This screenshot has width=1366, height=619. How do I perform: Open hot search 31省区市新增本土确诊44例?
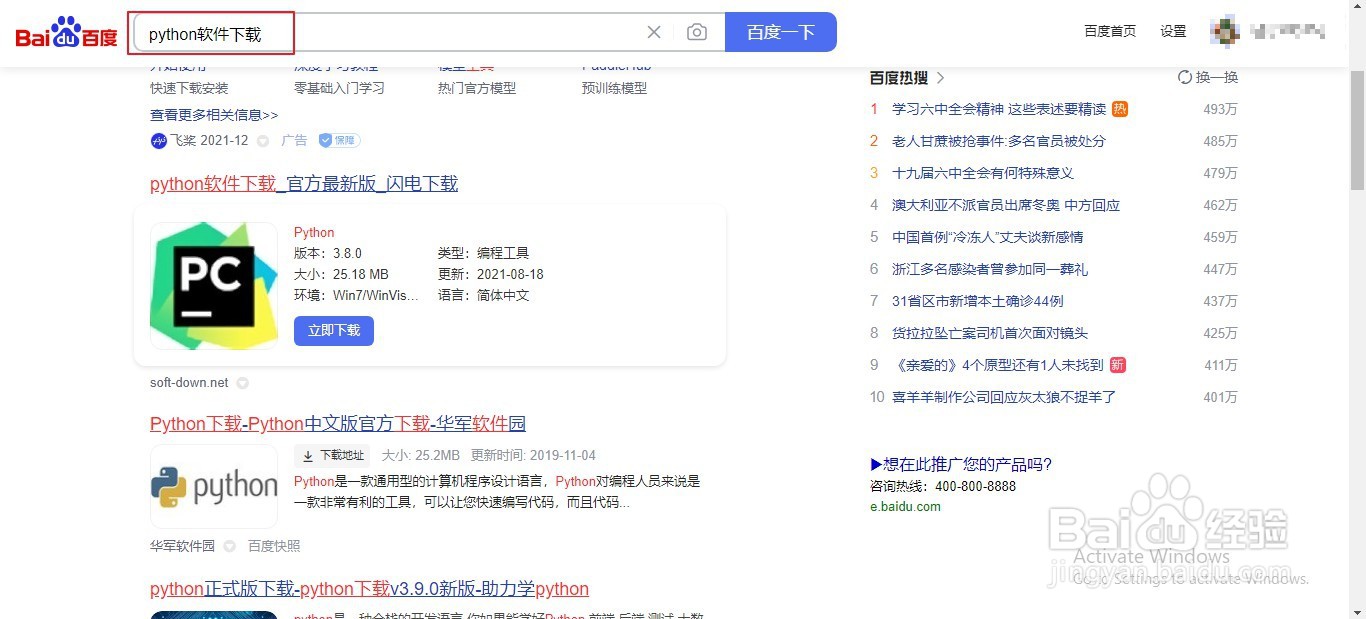point(978,301)
